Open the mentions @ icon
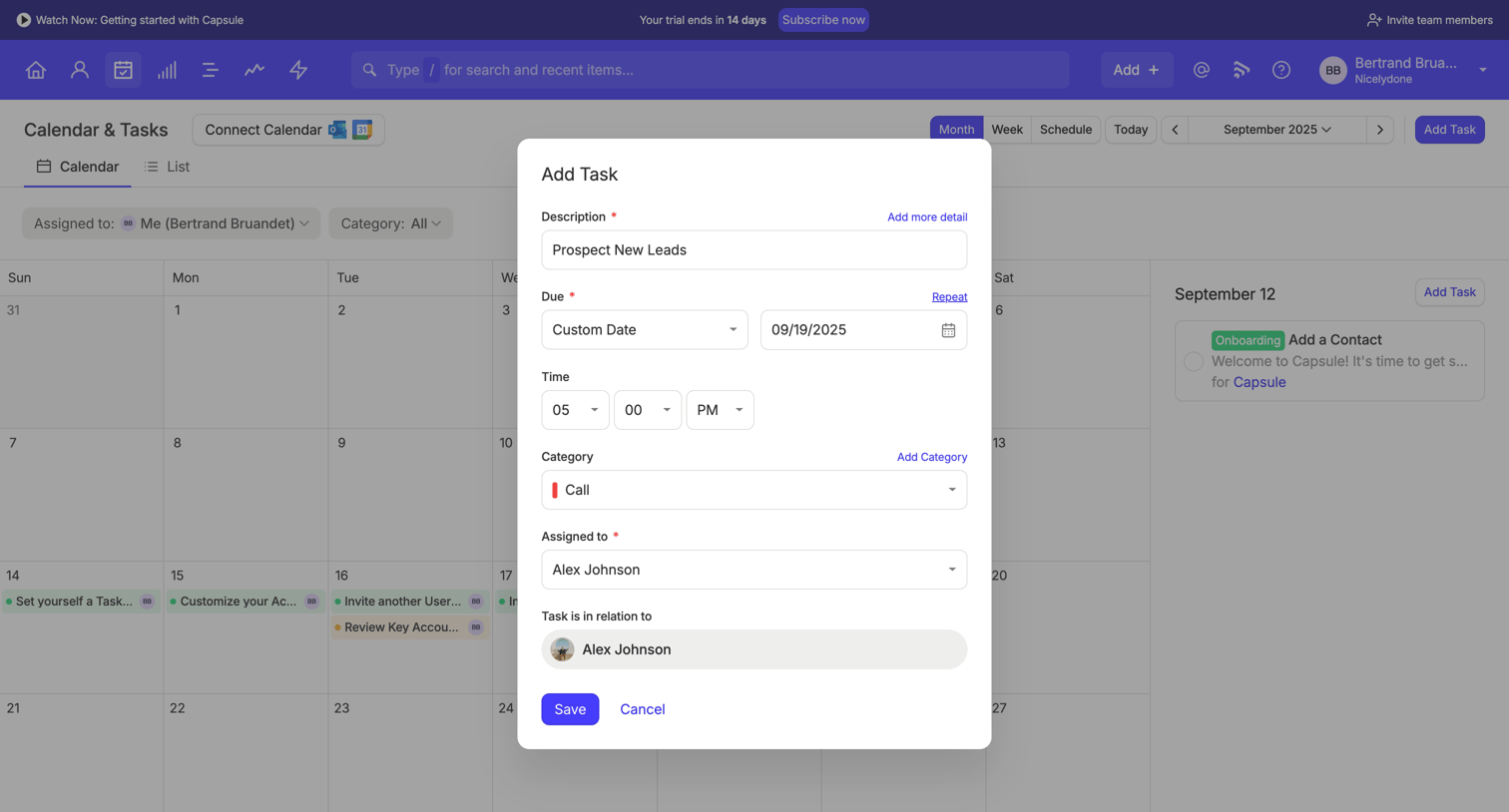Viewport: 1509px width, 812px height. [1202, 70]
